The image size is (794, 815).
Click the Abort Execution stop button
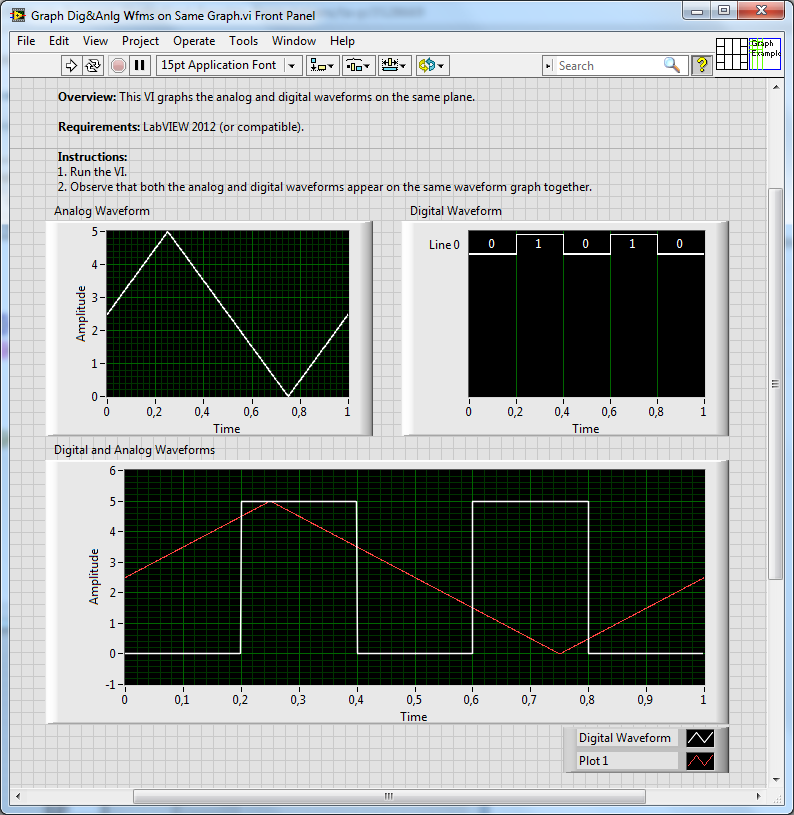118,65
